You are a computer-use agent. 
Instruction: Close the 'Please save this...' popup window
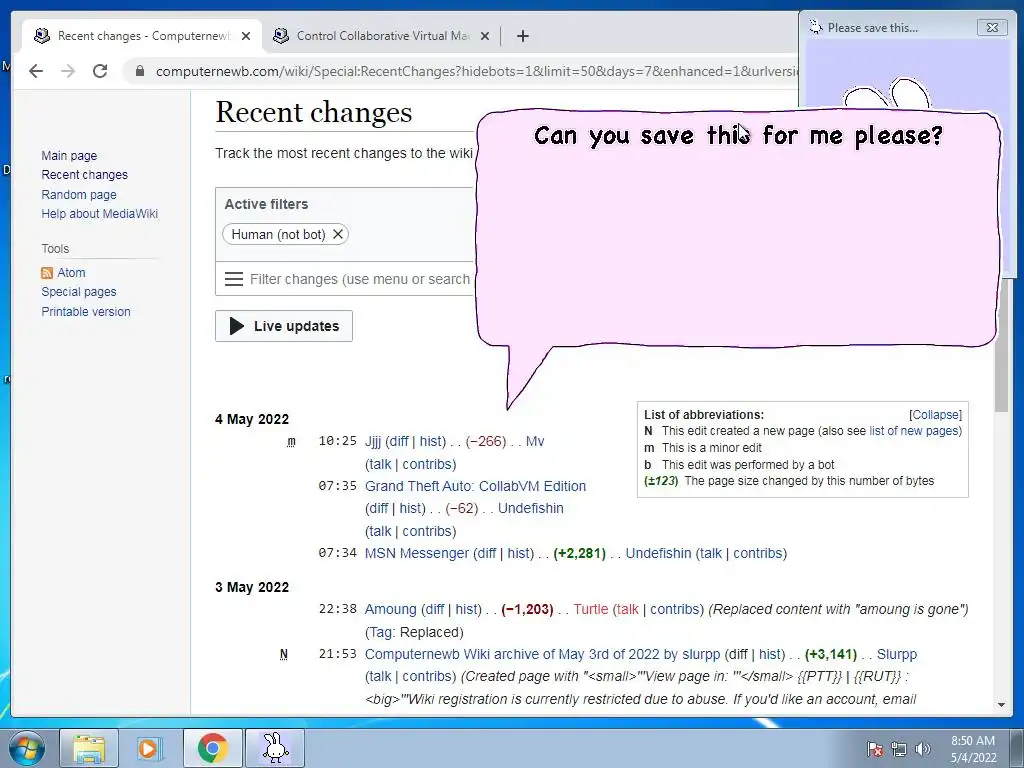point(992,27)
